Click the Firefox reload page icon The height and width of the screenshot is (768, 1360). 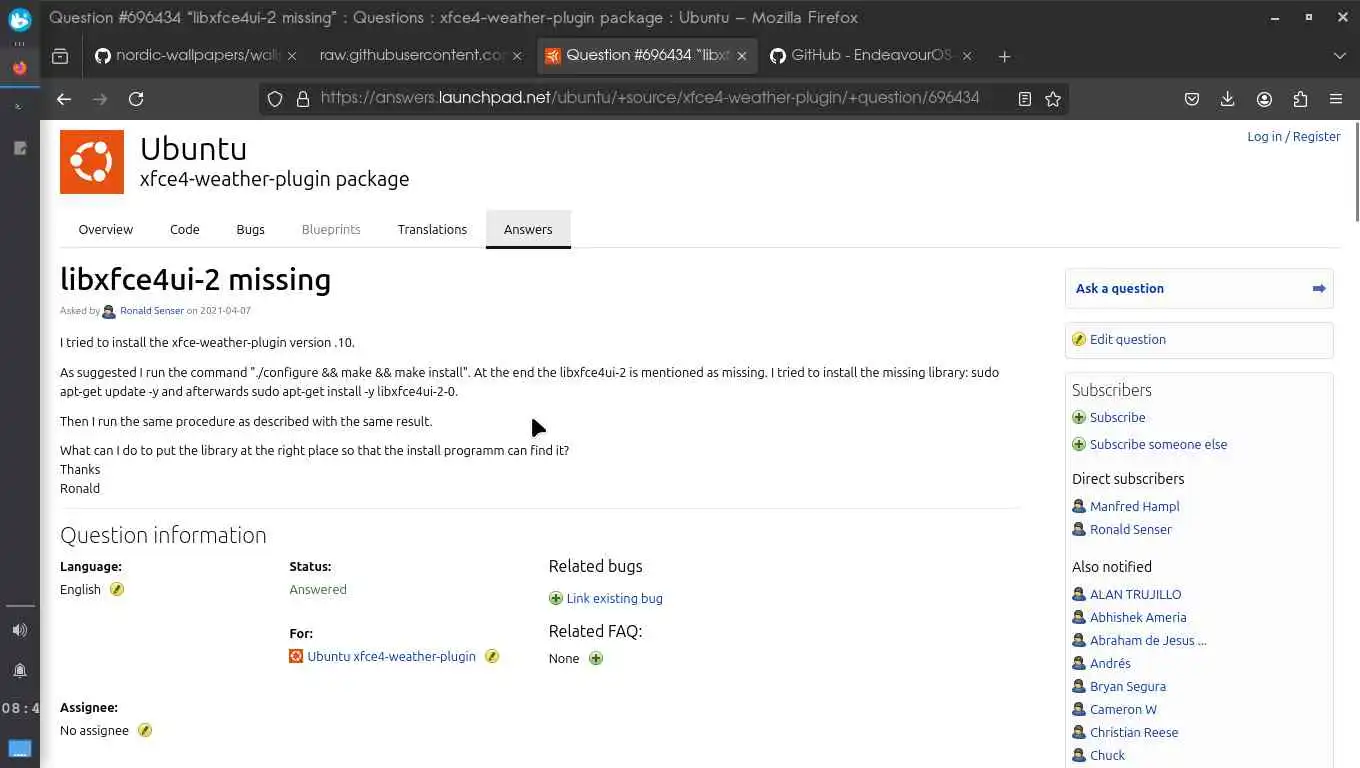tap(136, 99)
